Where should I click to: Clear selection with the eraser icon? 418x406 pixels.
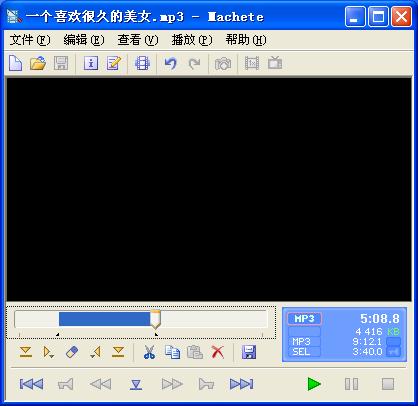(72, 352)
